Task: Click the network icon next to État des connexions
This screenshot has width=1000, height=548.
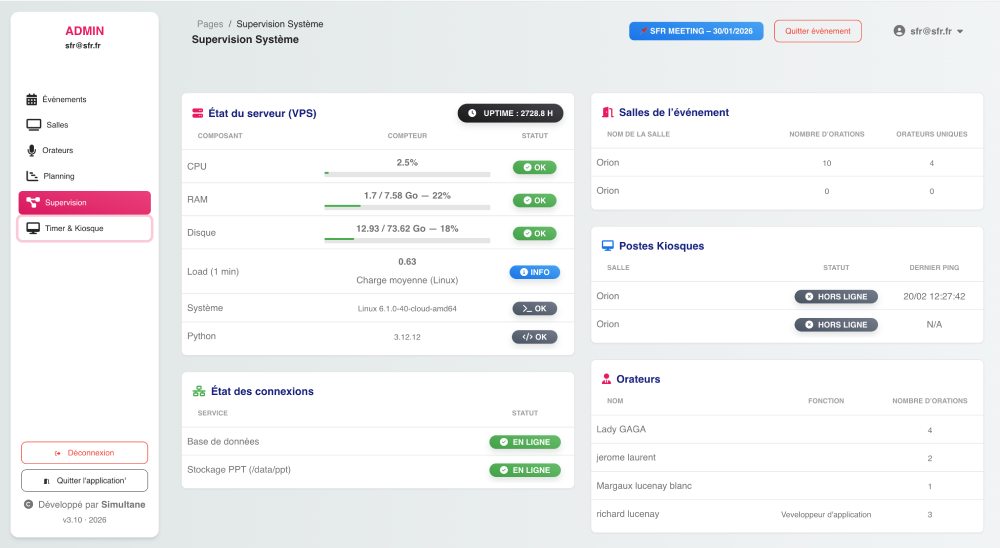Action: pyautogui.click(x=199, y=391)
